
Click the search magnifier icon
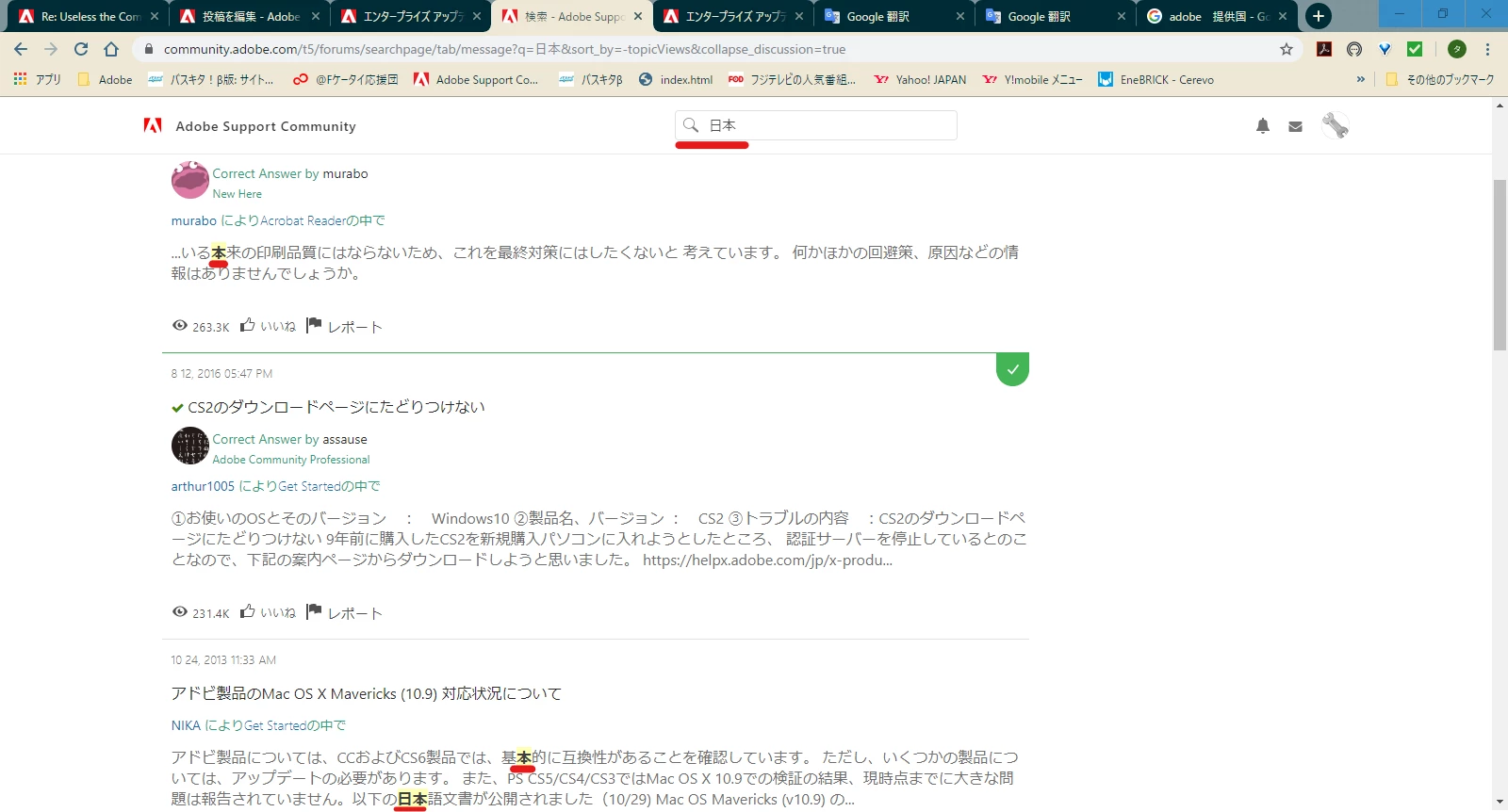[691, 125]
